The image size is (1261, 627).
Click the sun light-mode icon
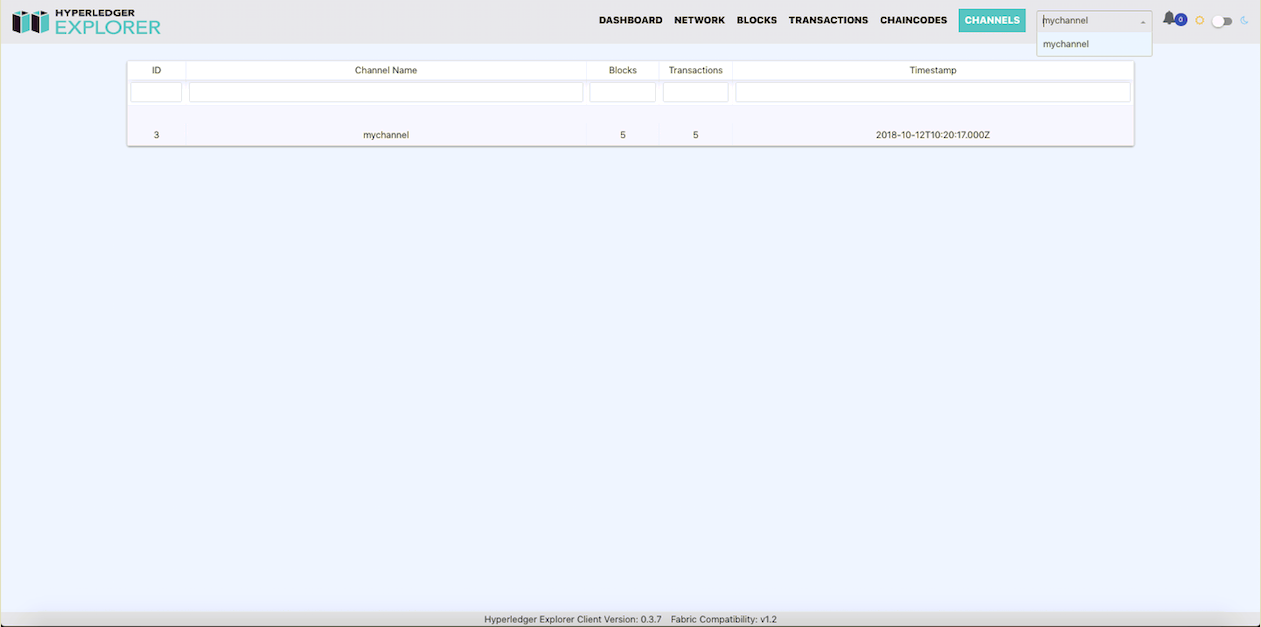pyautogui.click(x=1200, y=21)
